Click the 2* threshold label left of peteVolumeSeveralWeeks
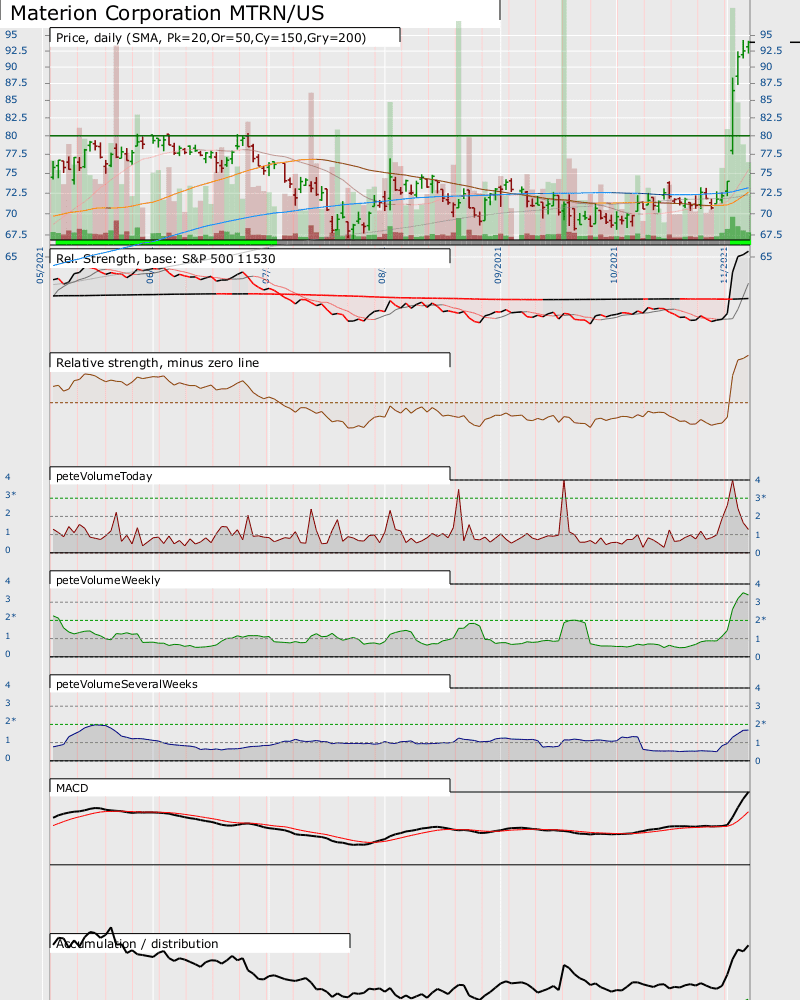 pos(11,721)
